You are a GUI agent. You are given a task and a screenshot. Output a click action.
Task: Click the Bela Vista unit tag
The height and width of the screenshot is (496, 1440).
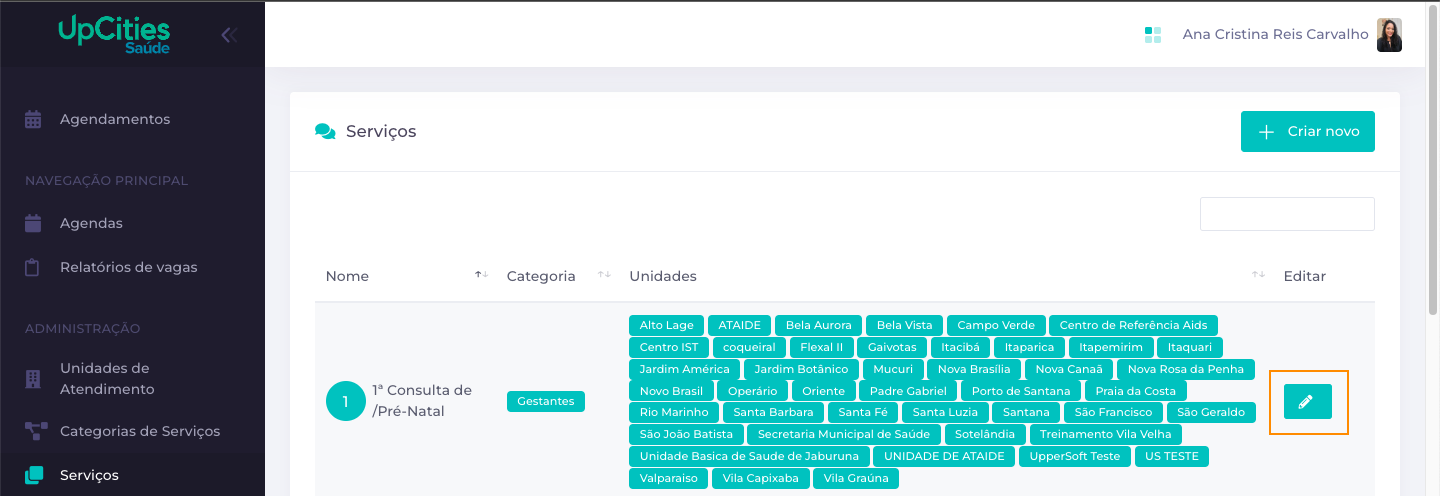904,325
